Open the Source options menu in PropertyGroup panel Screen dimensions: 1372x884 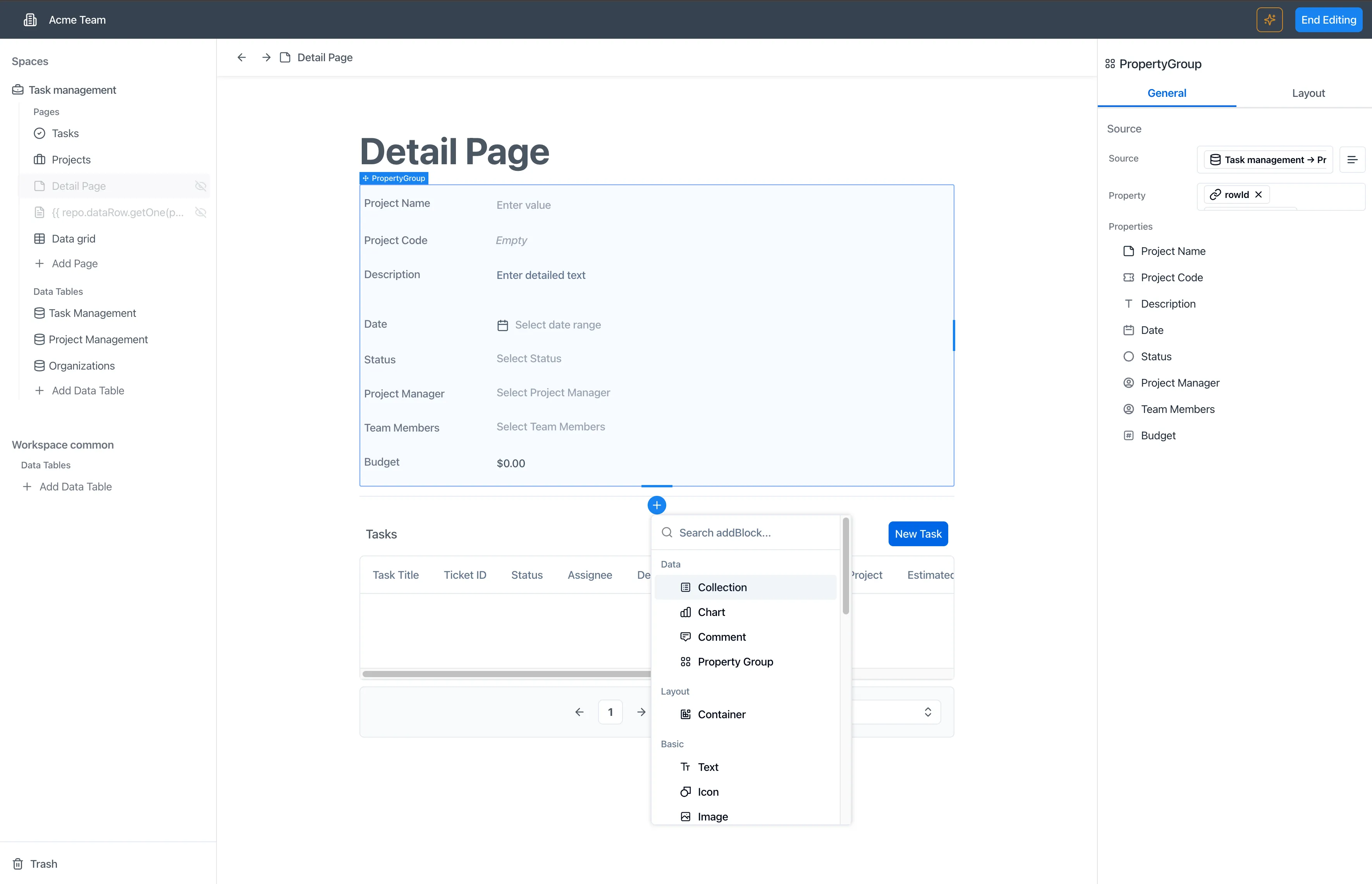coord(1353,159)
